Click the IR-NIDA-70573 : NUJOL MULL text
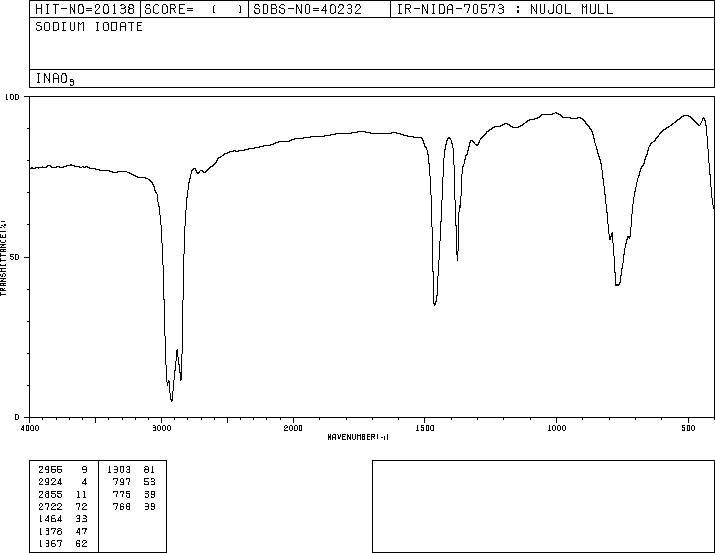Image resolution: width=715 pixels, height=553 pixels. pyautogui.click(x=505, y=9)
